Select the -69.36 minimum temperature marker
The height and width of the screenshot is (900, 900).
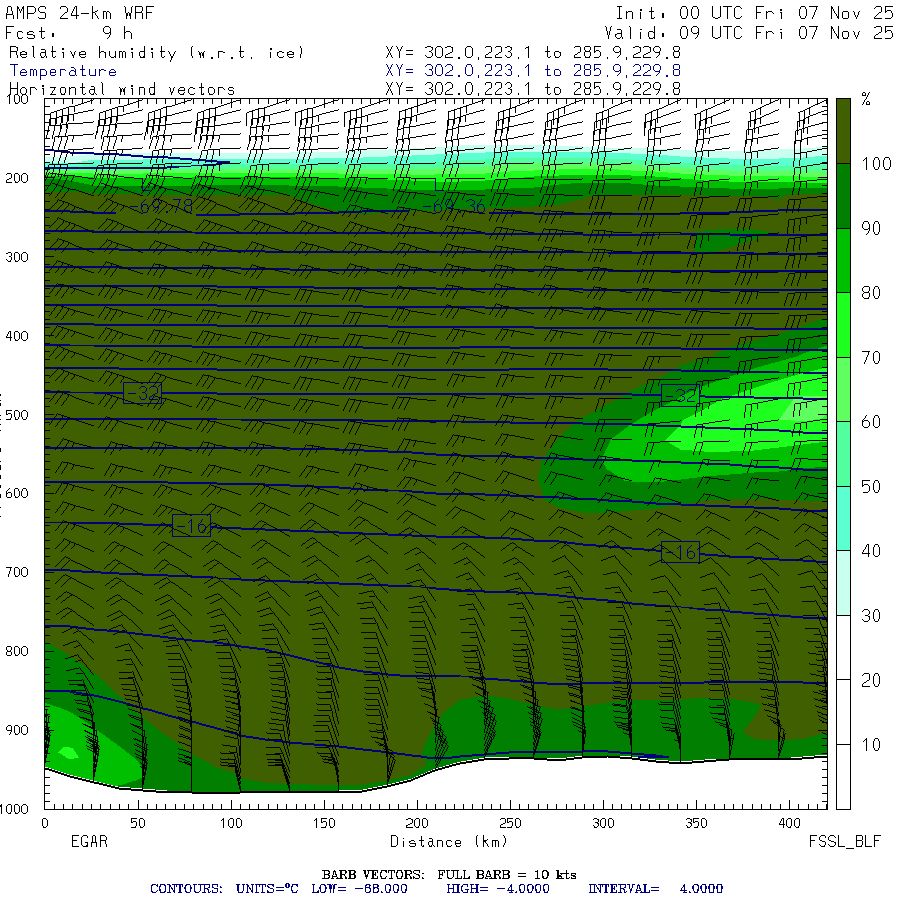coord(453,207)
